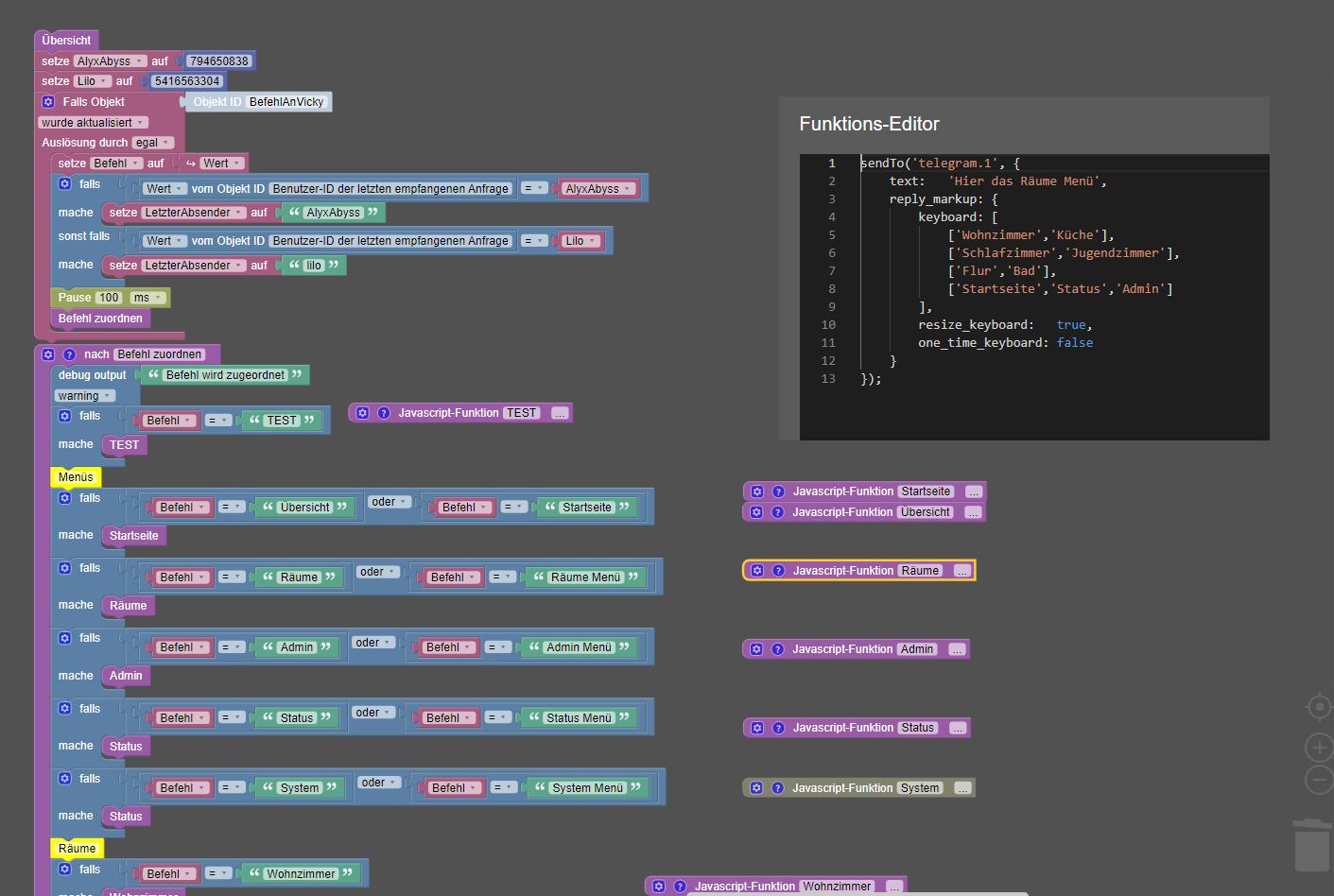
Task: Open editor via '...' on Javascript-Funktion Räume
Action: coord(962,571)
